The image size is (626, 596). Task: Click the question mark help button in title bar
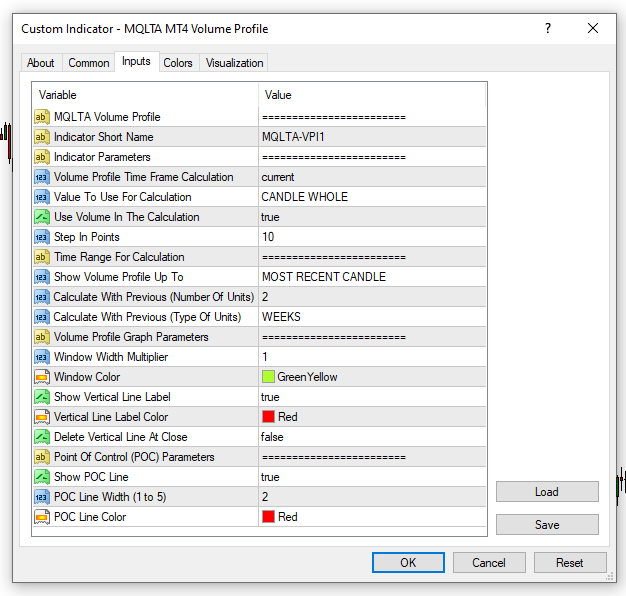pos(548,28)
